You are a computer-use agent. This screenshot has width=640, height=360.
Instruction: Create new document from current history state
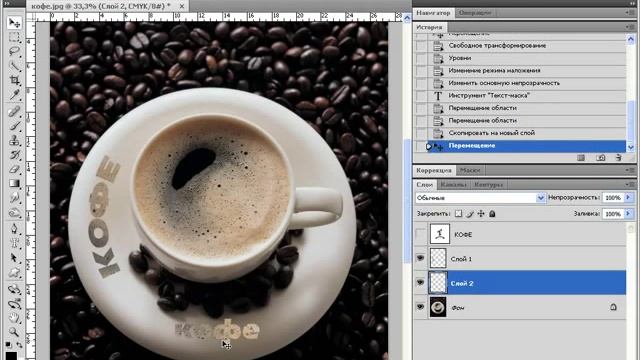[x=581, y=158]
